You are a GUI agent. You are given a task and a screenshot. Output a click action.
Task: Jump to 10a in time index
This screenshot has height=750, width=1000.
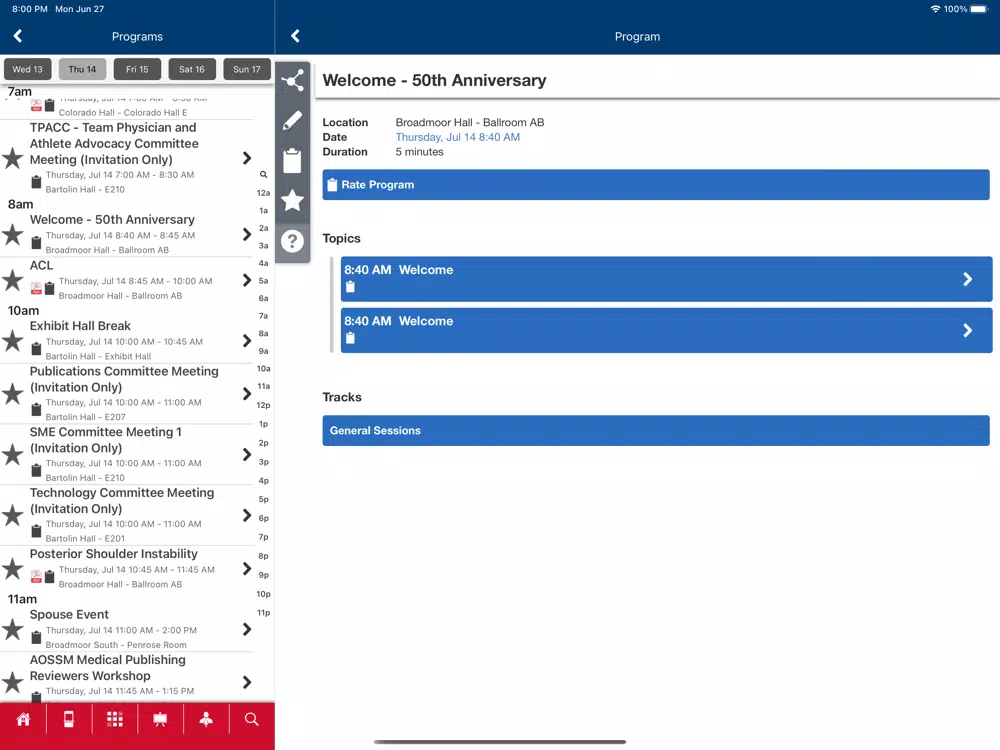(263, 369)
